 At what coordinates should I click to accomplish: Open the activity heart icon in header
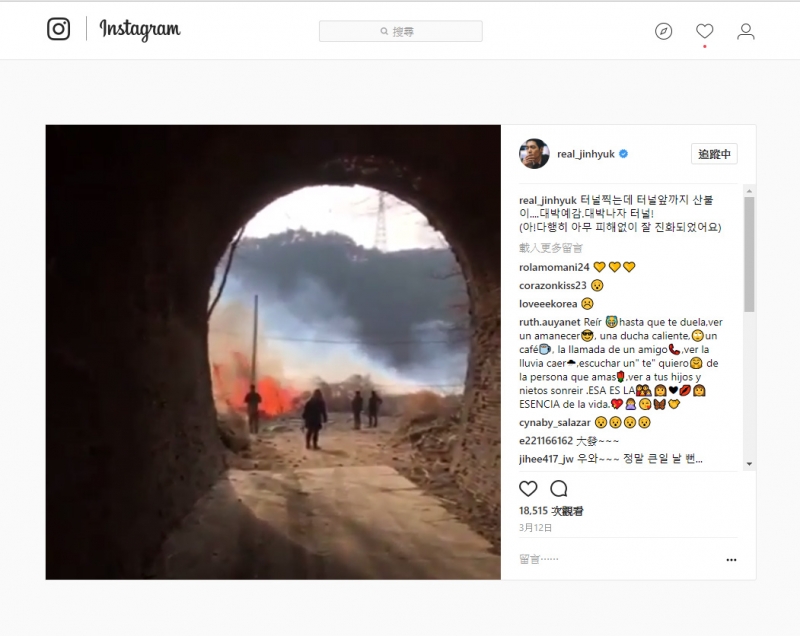(x=705, y=31)
